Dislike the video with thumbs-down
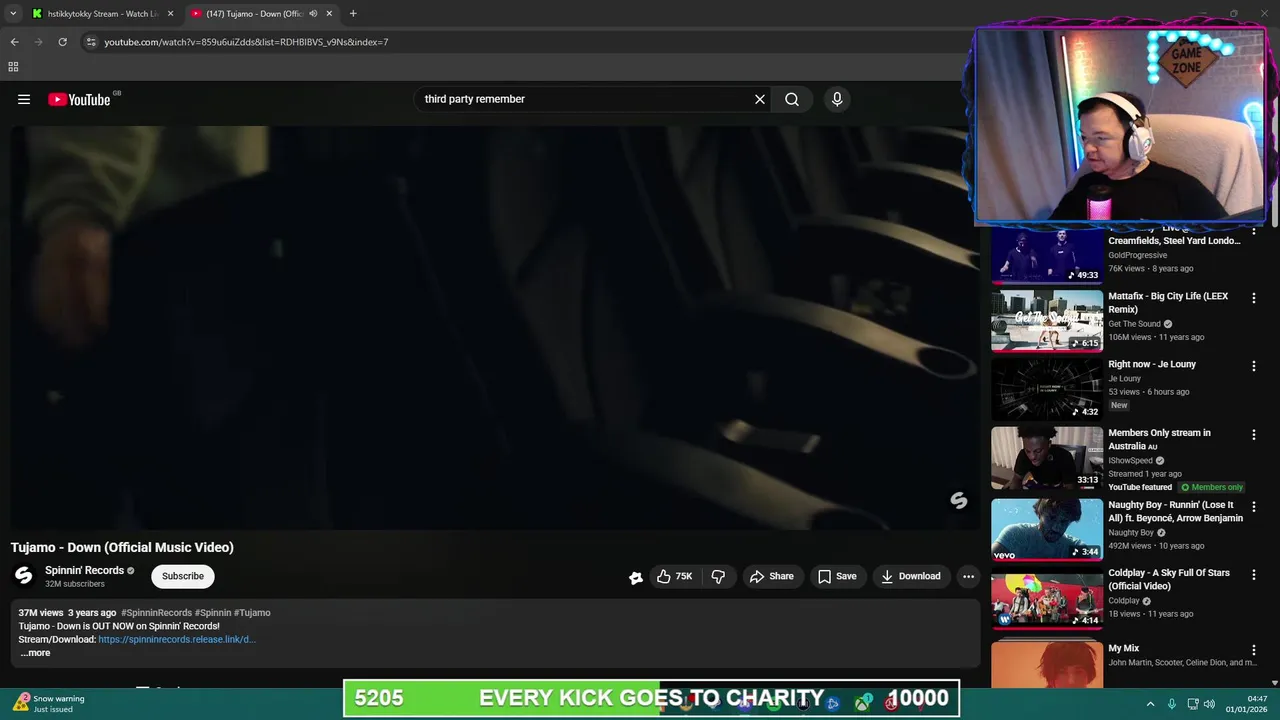Image resolution: width=1280 pixels, height=720 pixels. point(718,576)
